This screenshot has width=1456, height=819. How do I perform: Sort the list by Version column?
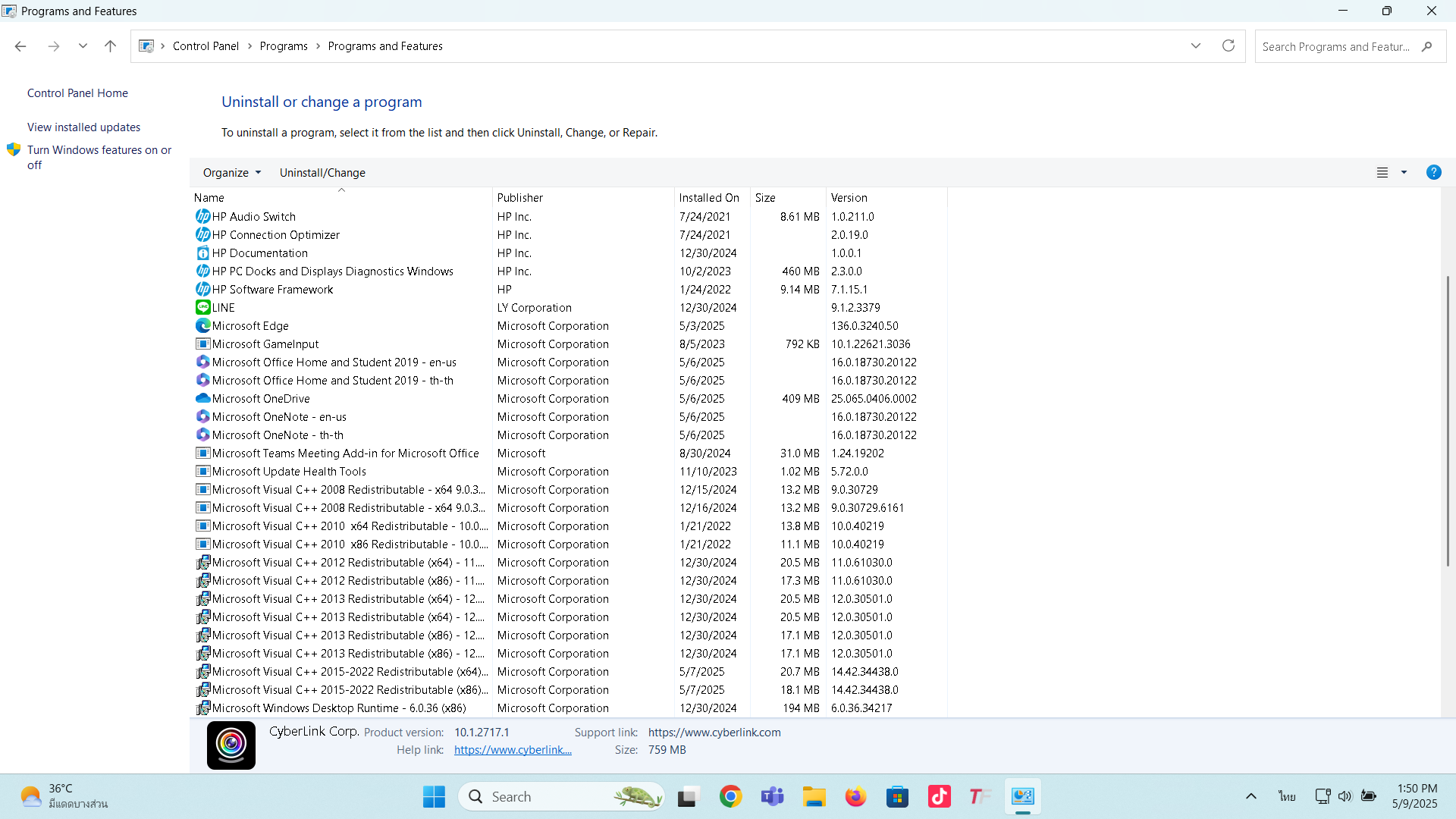point(886,198)
